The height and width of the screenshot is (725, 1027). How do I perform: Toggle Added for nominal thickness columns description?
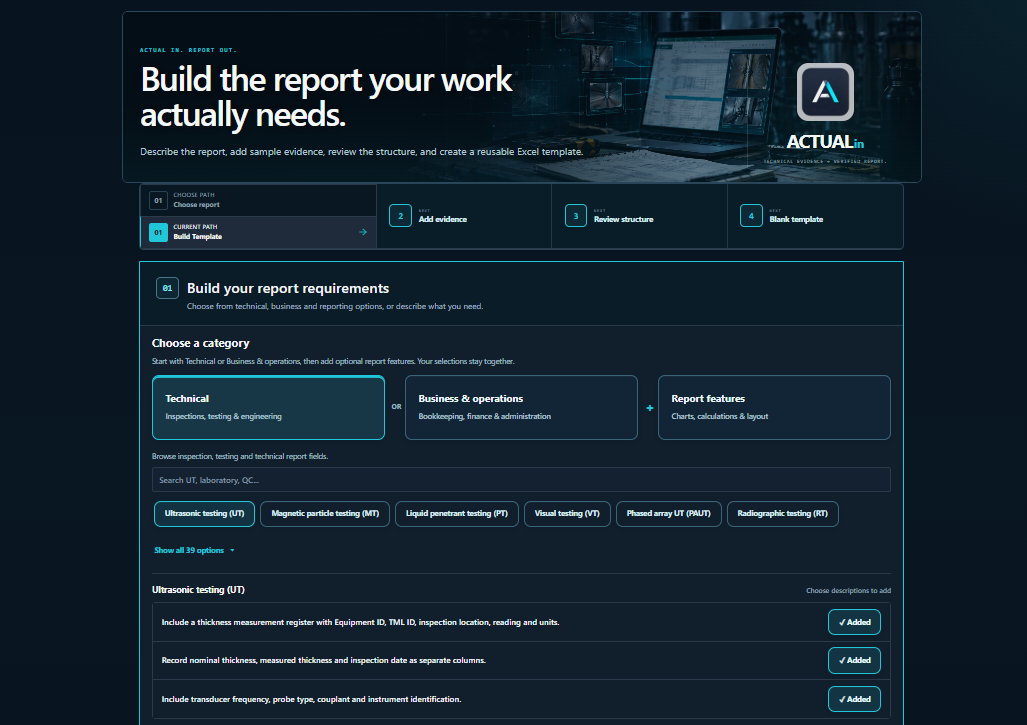click(x=854, y=661)
